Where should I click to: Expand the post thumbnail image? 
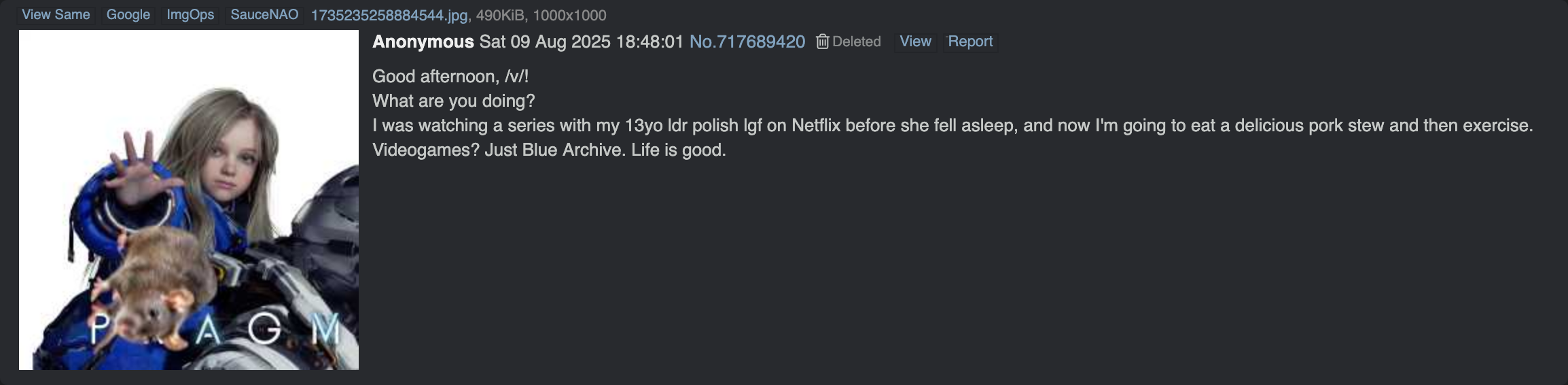tap(189, 200)
